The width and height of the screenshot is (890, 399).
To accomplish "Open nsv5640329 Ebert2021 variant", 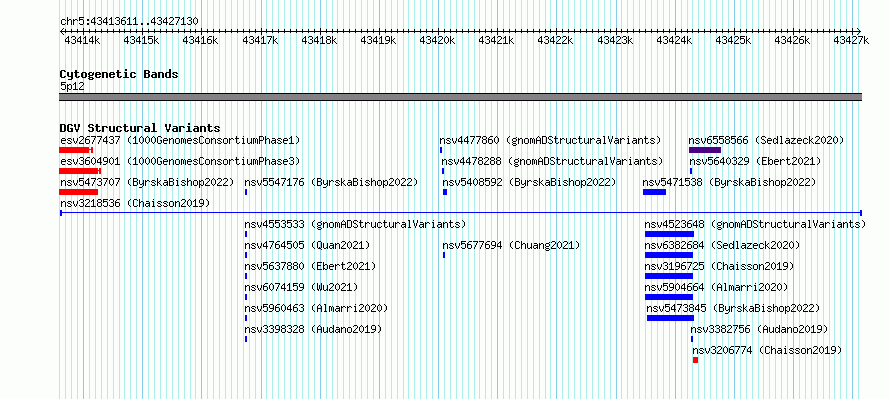I will 755,161.
